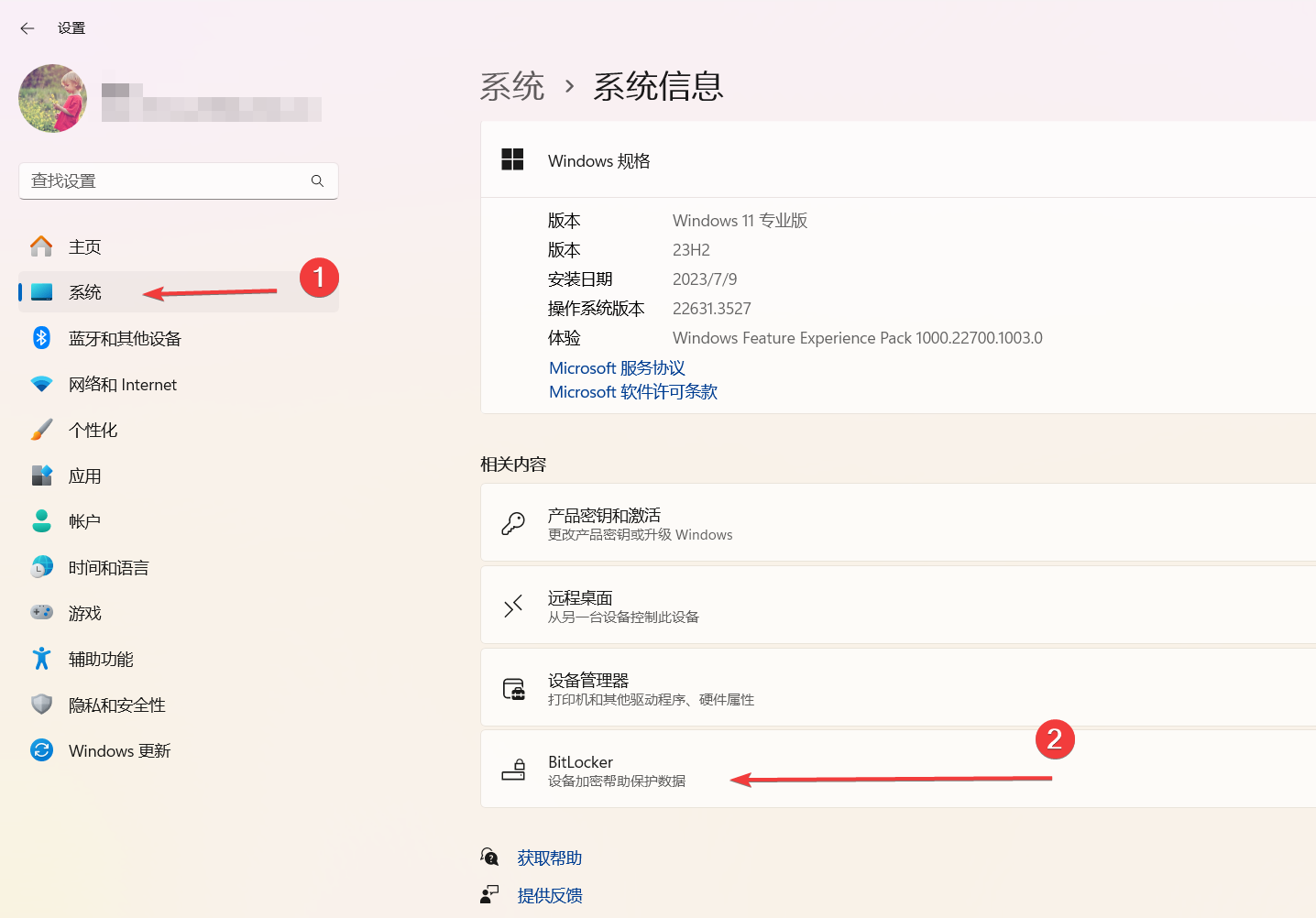Select install date 2023/7/9
This screenshot has width=1316, height=918.
tap(705, 279)
